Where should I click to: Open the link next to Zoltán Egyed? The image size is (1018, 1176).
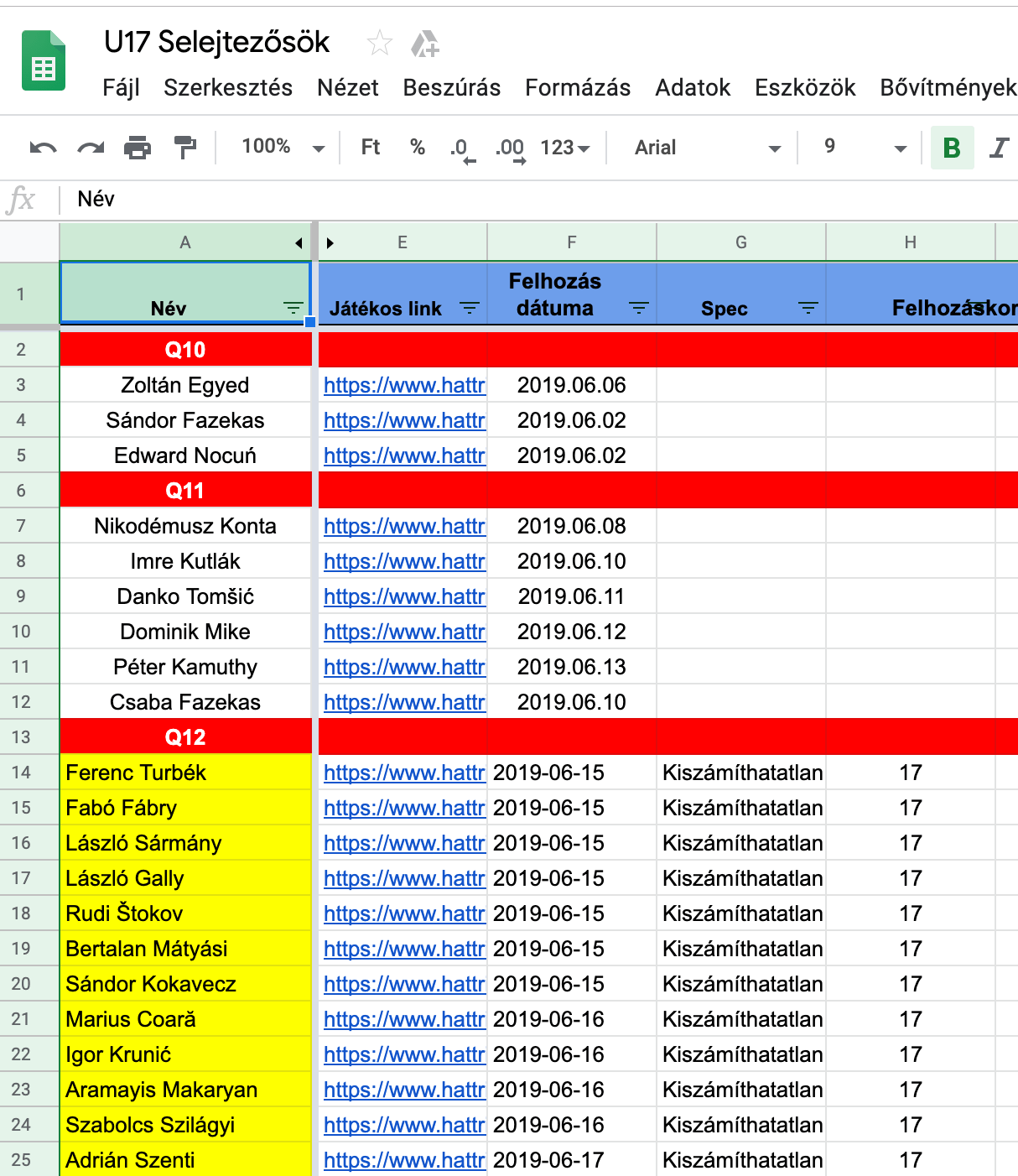coord(404,385)
